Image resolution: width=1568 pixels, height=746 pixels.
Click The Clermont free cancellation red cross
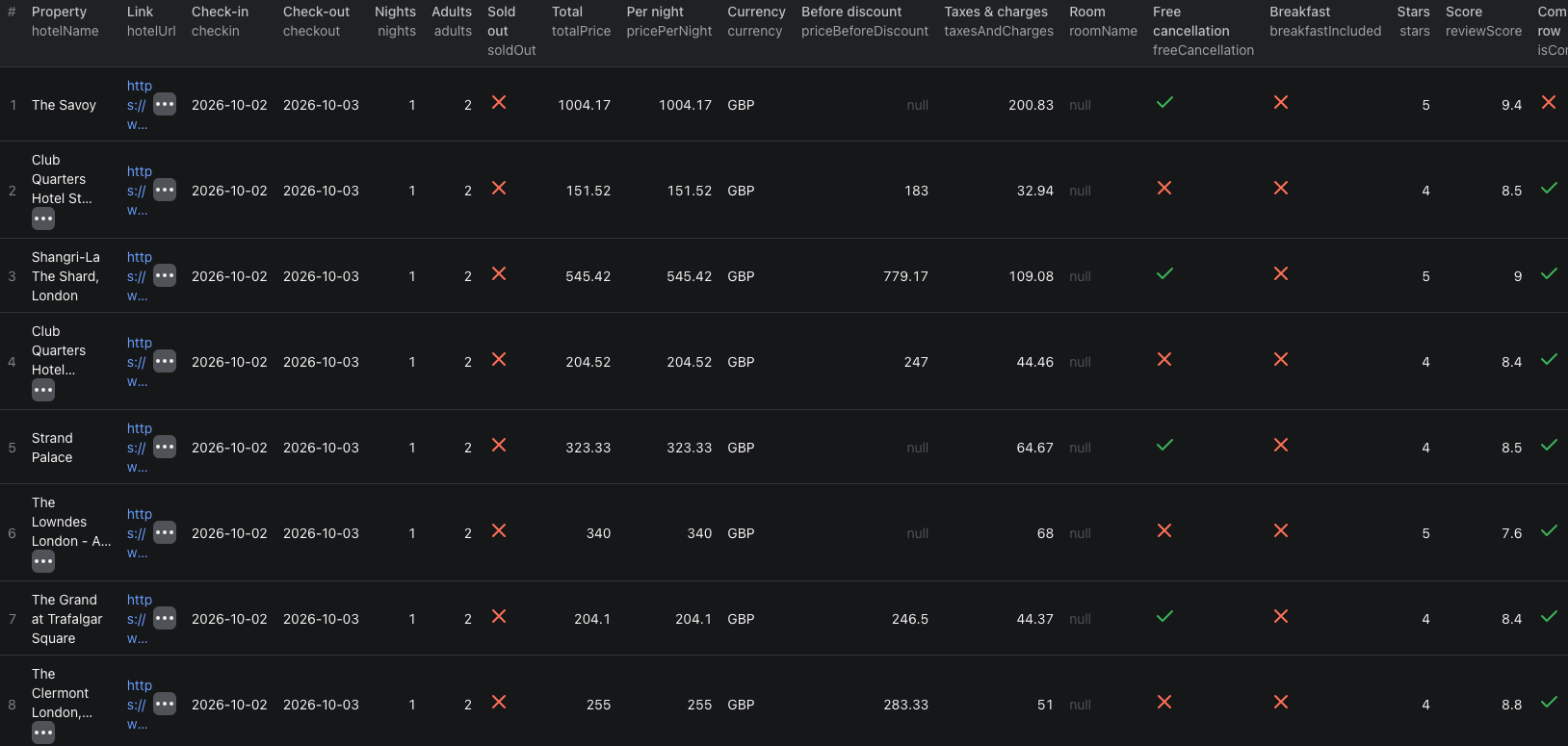[1164, 702]
